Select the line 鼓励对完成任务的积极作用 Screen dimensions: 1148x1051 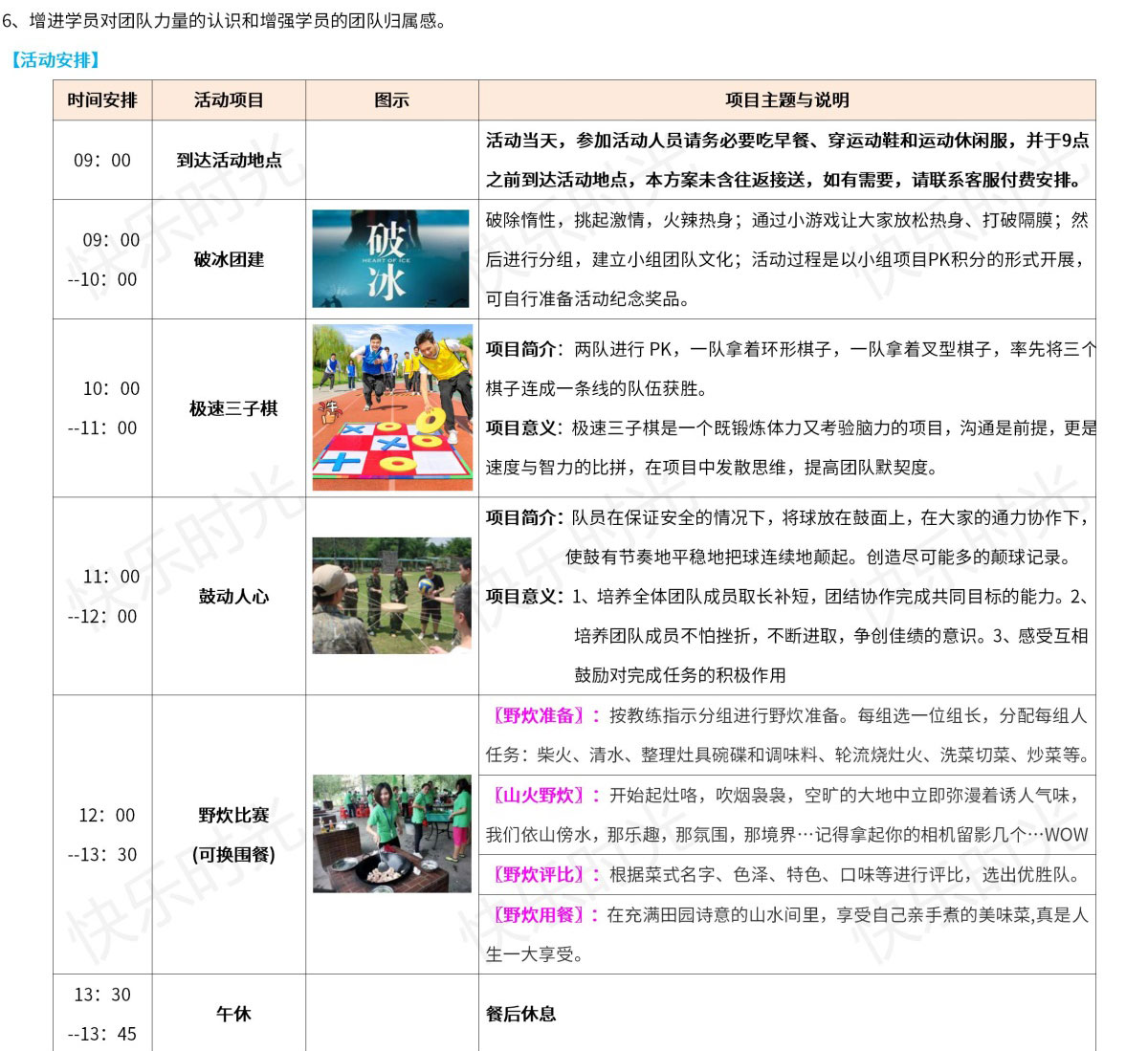pos(679,675)
